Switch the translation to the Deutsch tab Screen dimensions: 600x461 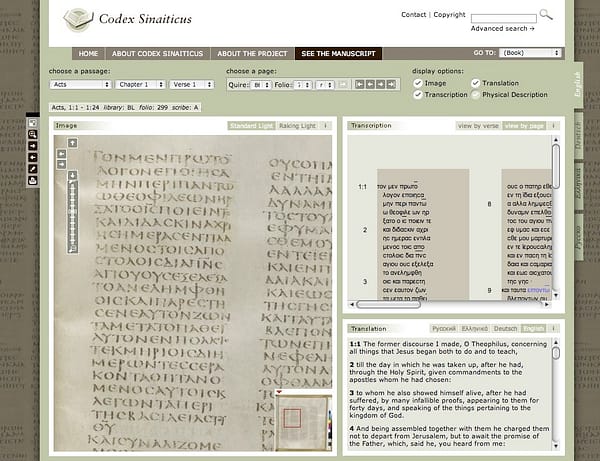pos(505,329)
